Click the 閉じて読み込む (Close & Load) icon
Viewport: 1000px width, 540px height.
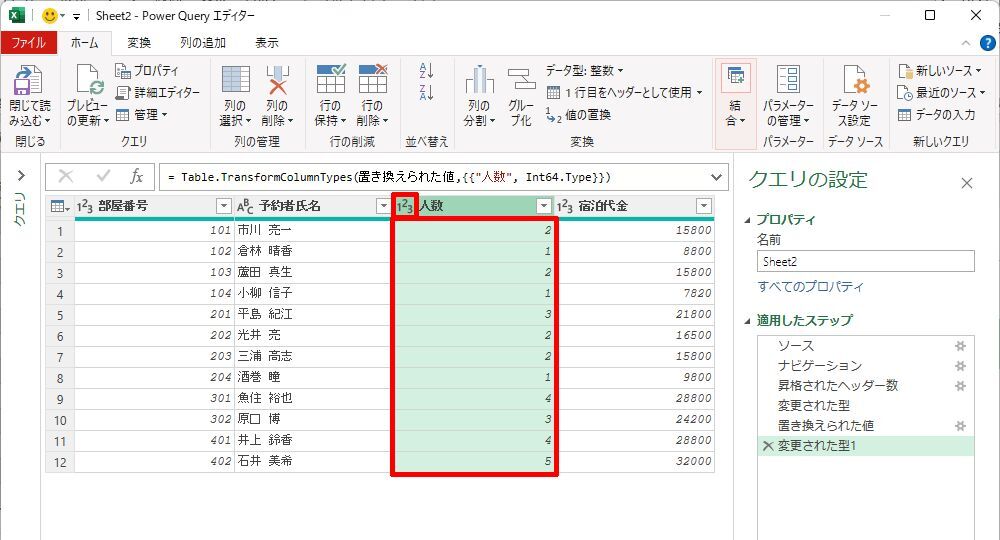pyautogui.click(x=29, y=81)
